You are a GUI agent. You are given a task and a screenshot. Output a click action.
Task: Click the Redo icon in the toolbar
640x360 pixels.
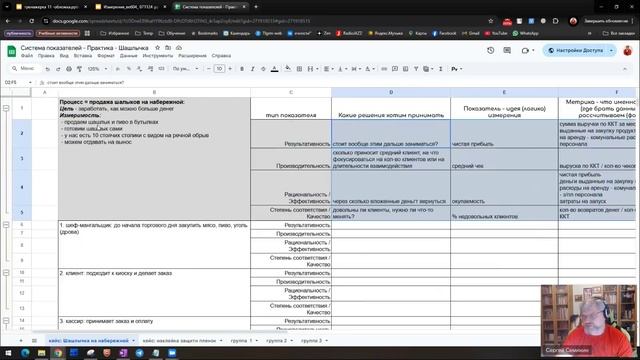point(58,69)
